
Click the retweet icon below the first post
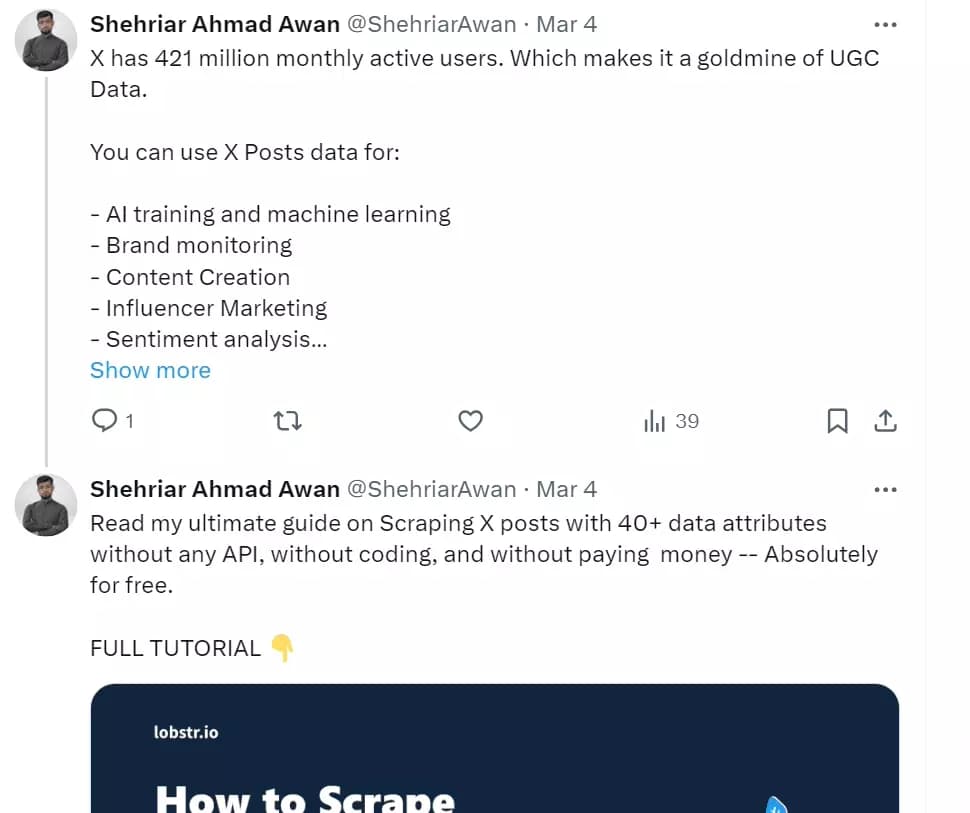coord(287,421)
